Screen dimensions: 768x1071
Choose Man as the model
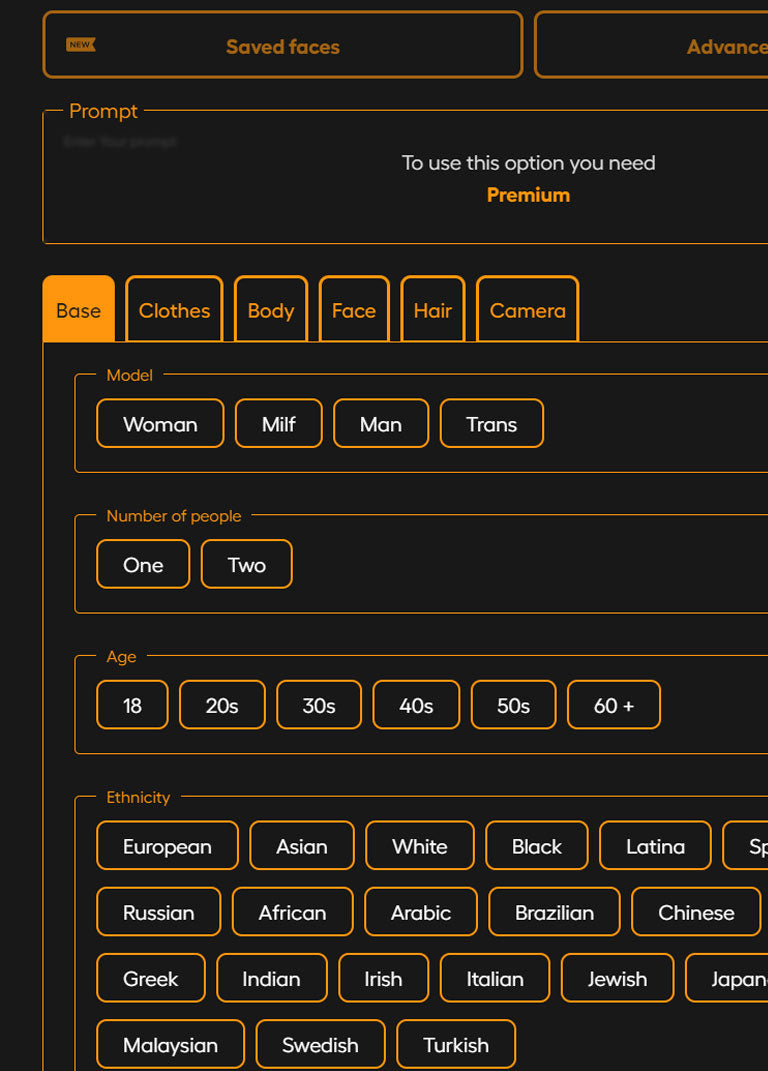[380, 424]
